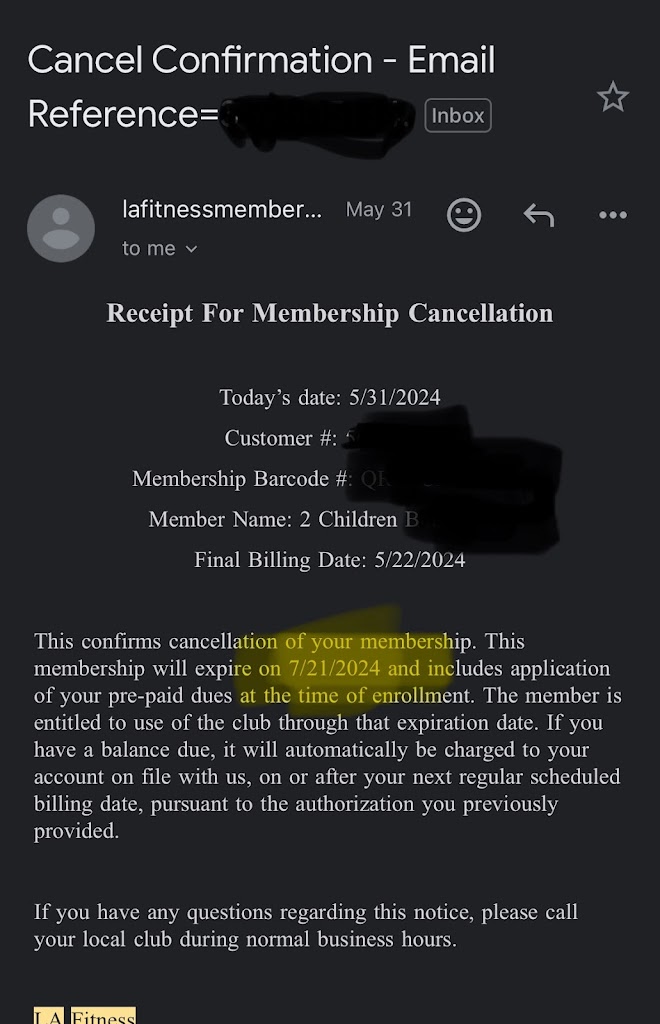The height and width of the screenshot is (1024, 660).
Task: Tap the Cancel Confirmation subject line
Action: (261, 62)
